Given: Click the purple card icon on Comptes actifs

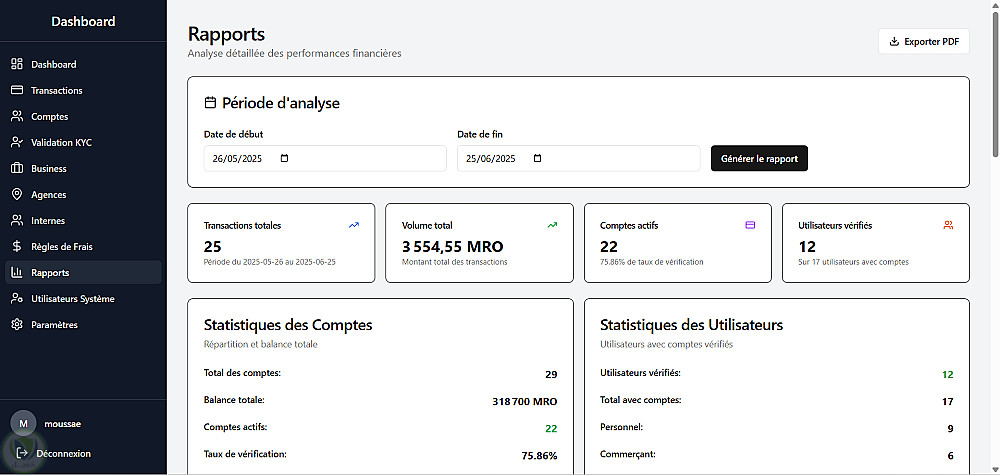Looking at the screenshot, I should (750, 225).
